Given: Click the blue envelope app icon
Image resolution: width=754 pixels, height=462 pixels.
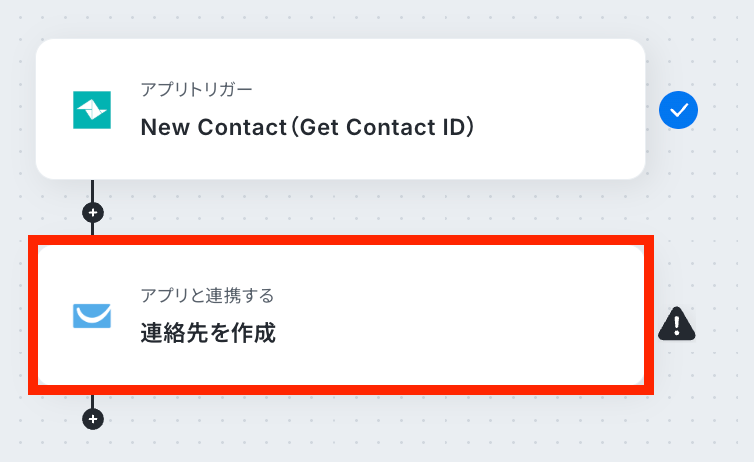Looking at the screenshot, I should tap(92, 316).
